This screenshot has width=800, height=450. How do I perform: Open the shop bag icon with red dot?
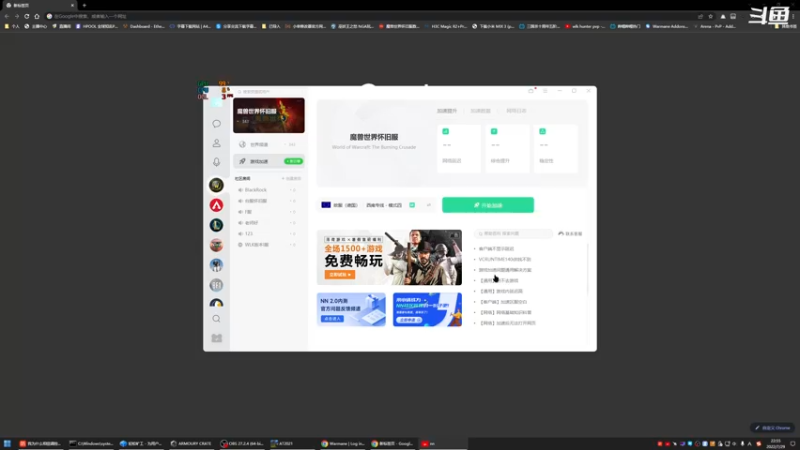pos(531,91)
